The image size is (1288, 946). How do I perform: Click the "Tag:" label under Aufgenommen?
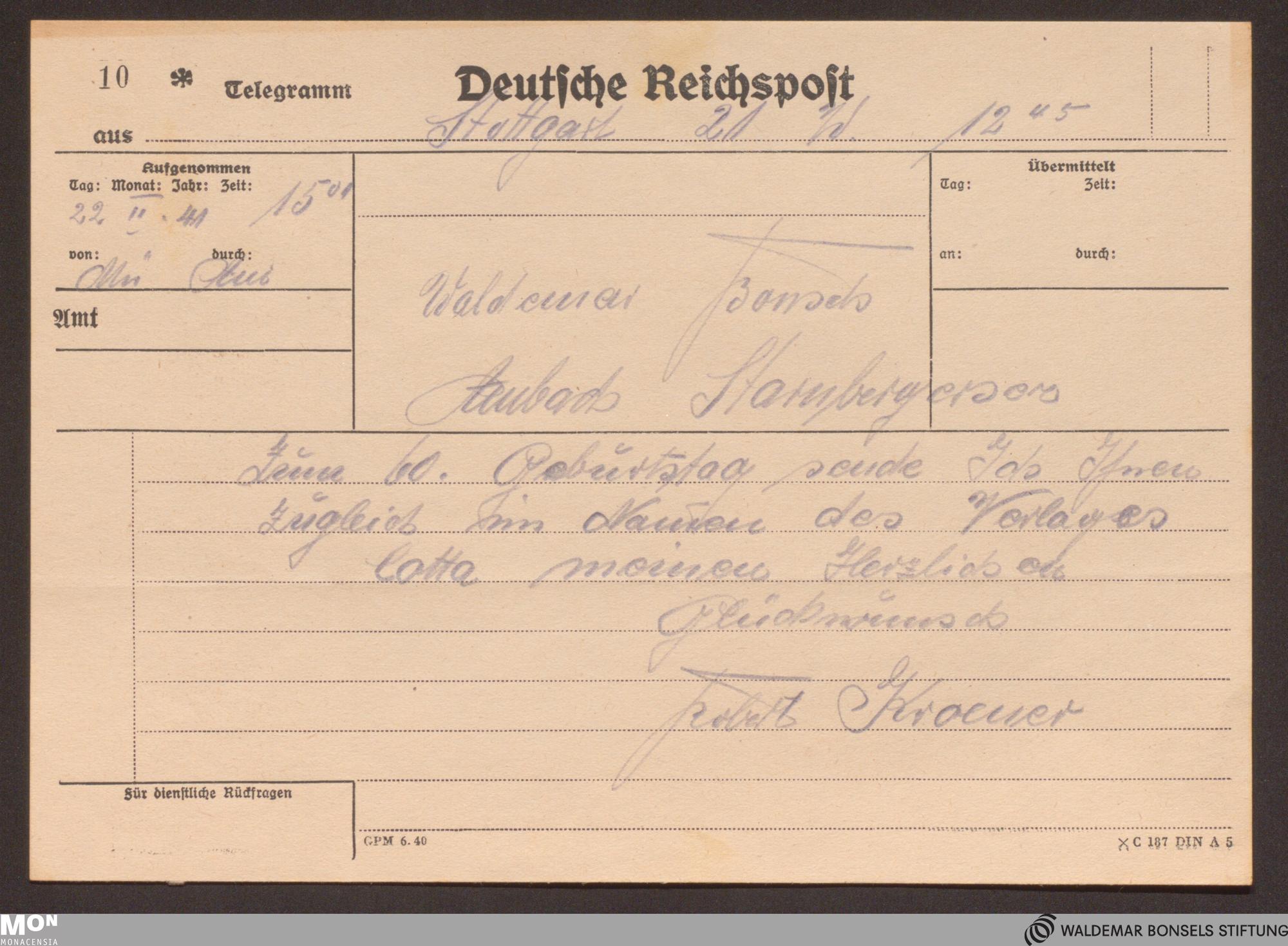point(84,186)
